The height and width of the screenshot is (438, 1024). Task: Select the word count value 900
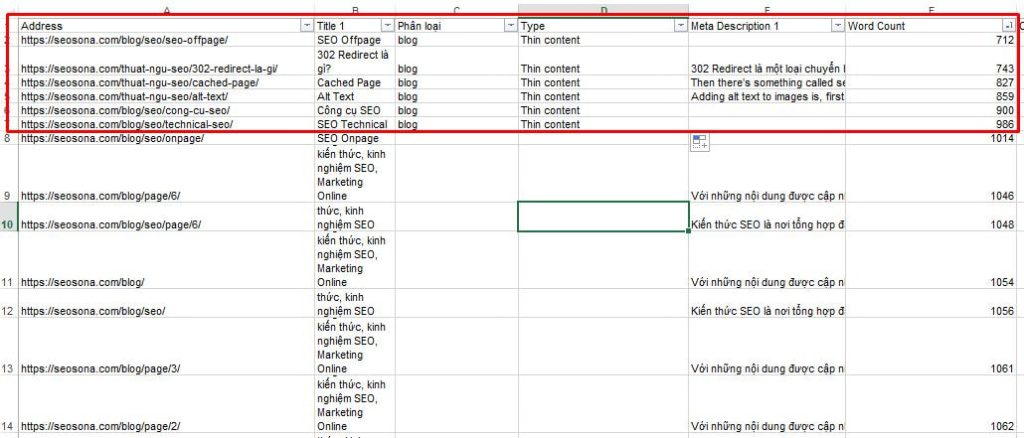coord(1006,110)
